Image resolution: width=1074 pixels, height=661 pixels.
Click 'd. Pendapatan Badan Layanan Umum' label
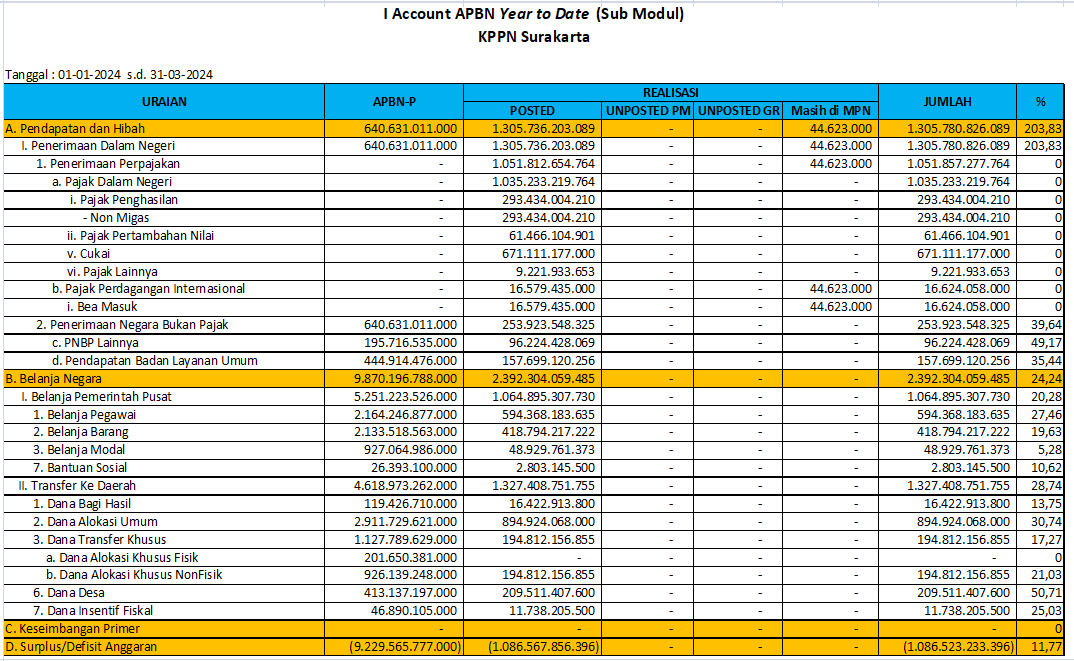[x=155, y=360]
